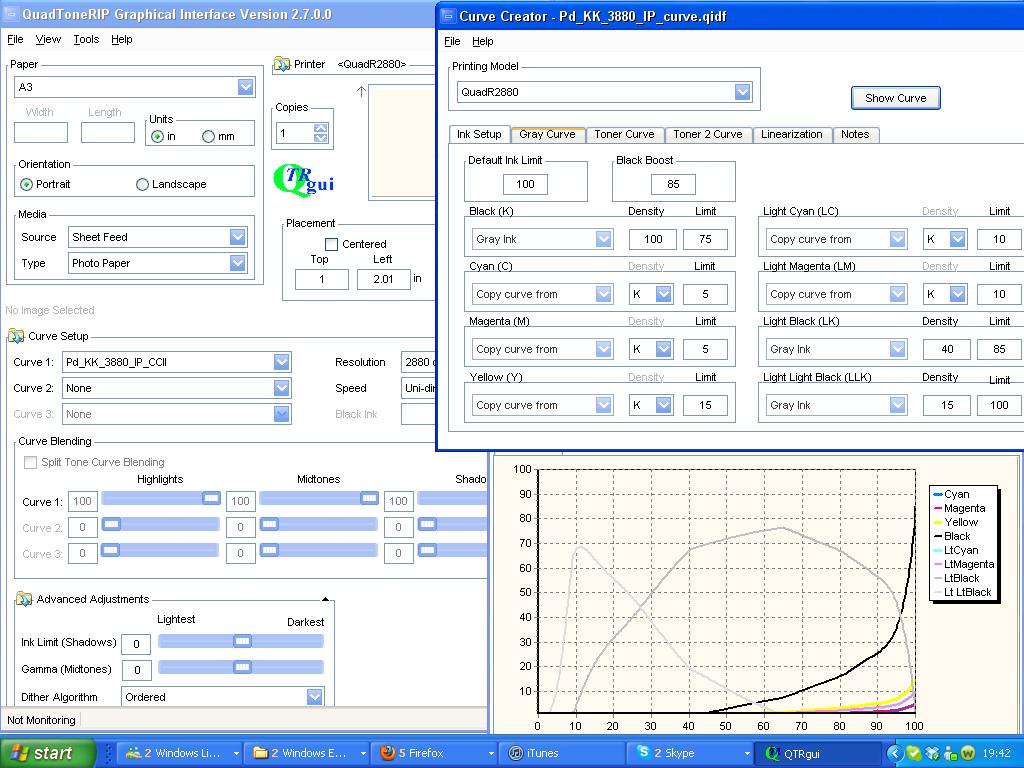The image size is (1024, 768).
Task: Click the Ink Limit (Shadows) value field
Action: click(x=136, y=644)
